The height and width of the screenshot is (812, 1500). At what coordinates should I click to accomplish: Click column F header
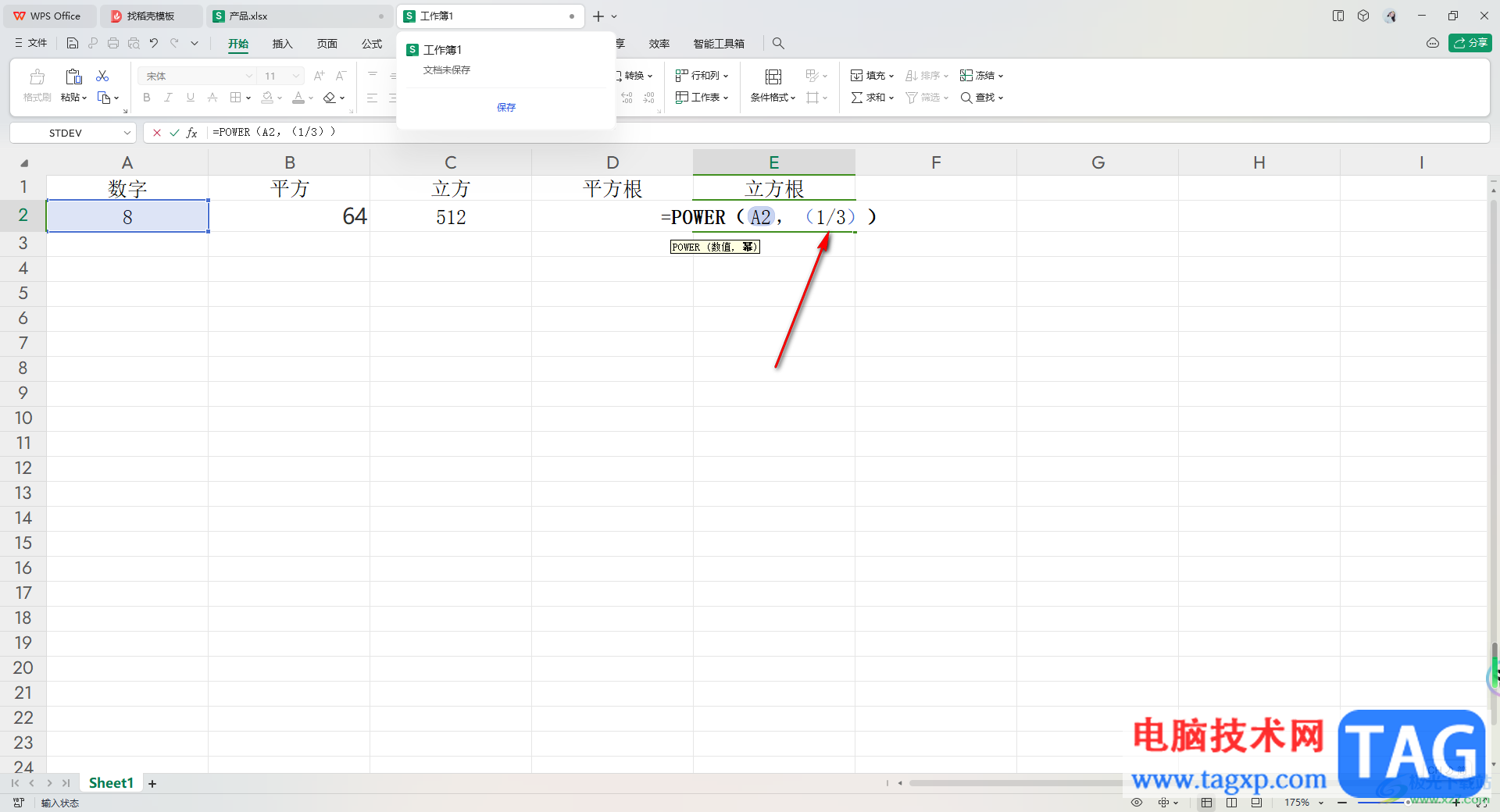click(936, 162)
